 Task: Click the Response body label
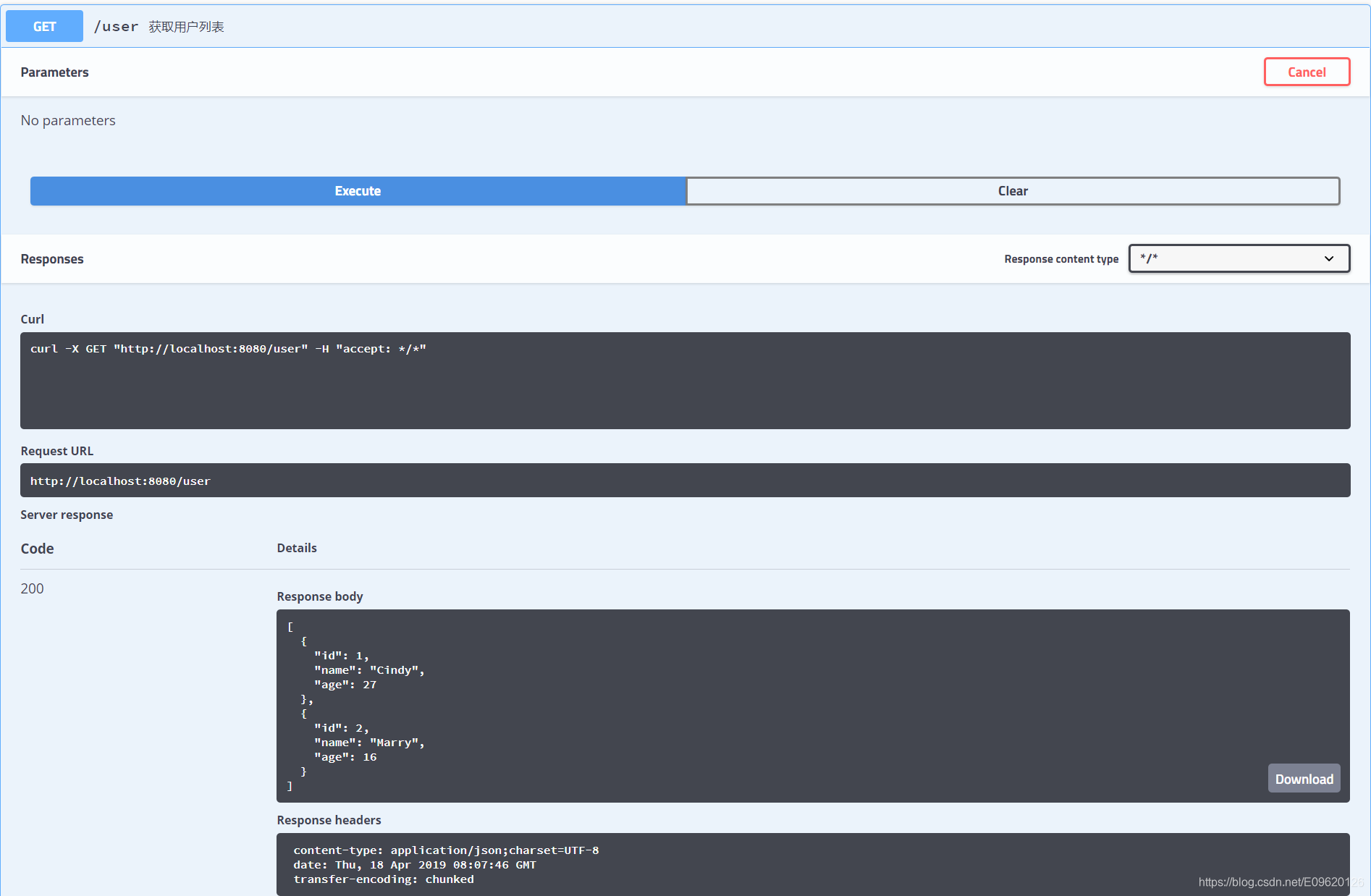(320, 596)
